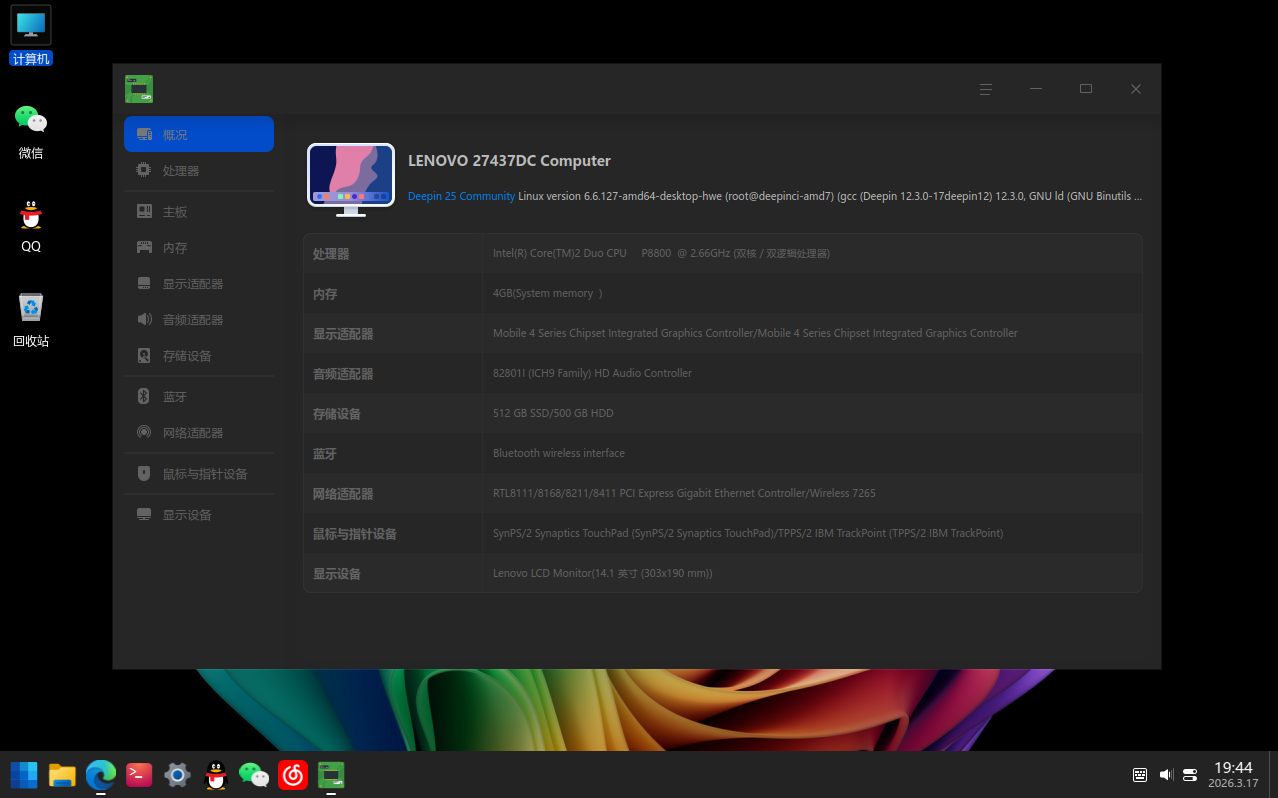The image size is (1278, 798).
Task: Switch to the 处理器 tab label
Action: coord(181,171)
